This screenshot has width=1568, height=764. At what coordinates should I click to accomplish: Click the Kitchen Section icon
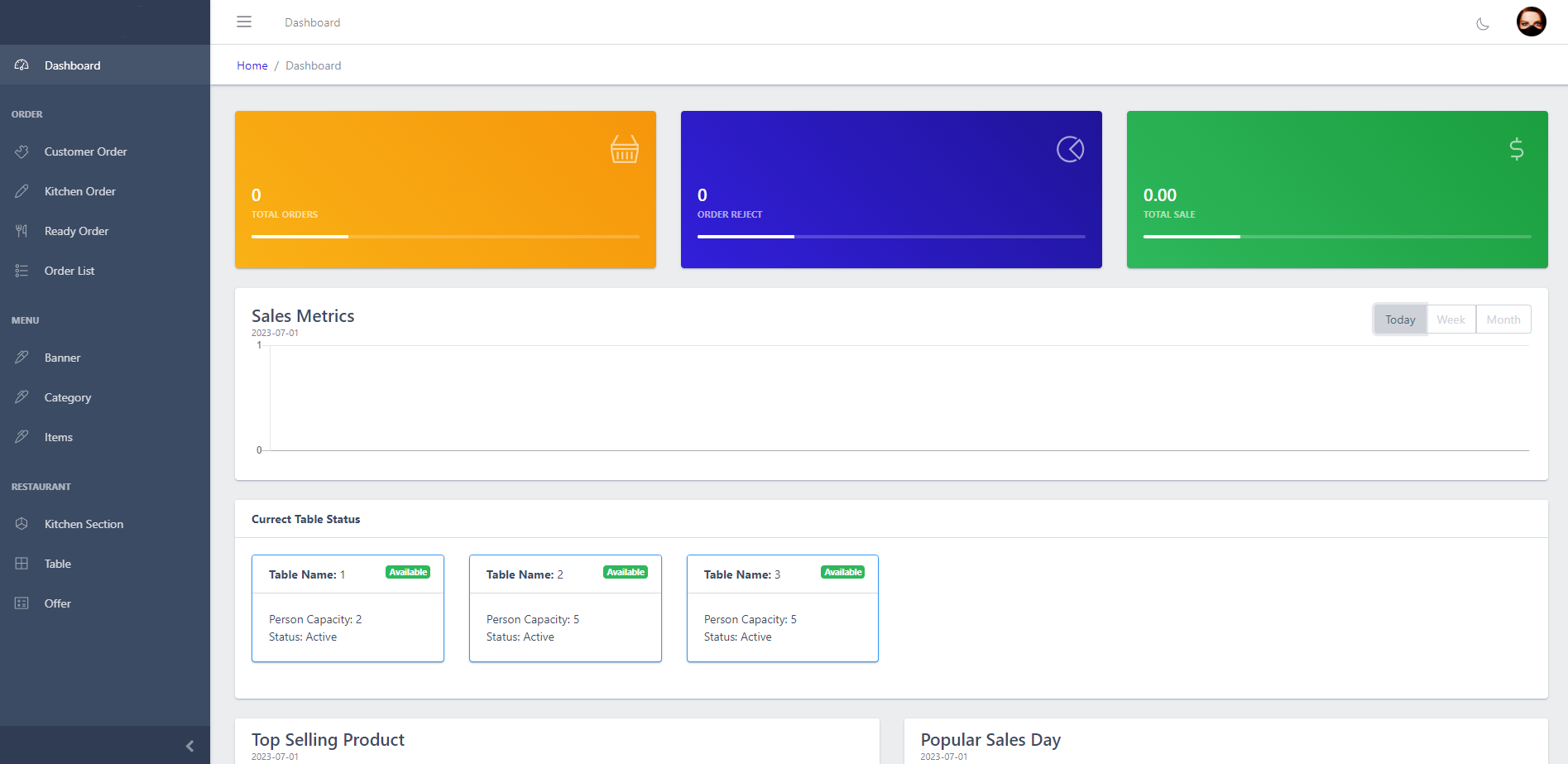[22, 524]
